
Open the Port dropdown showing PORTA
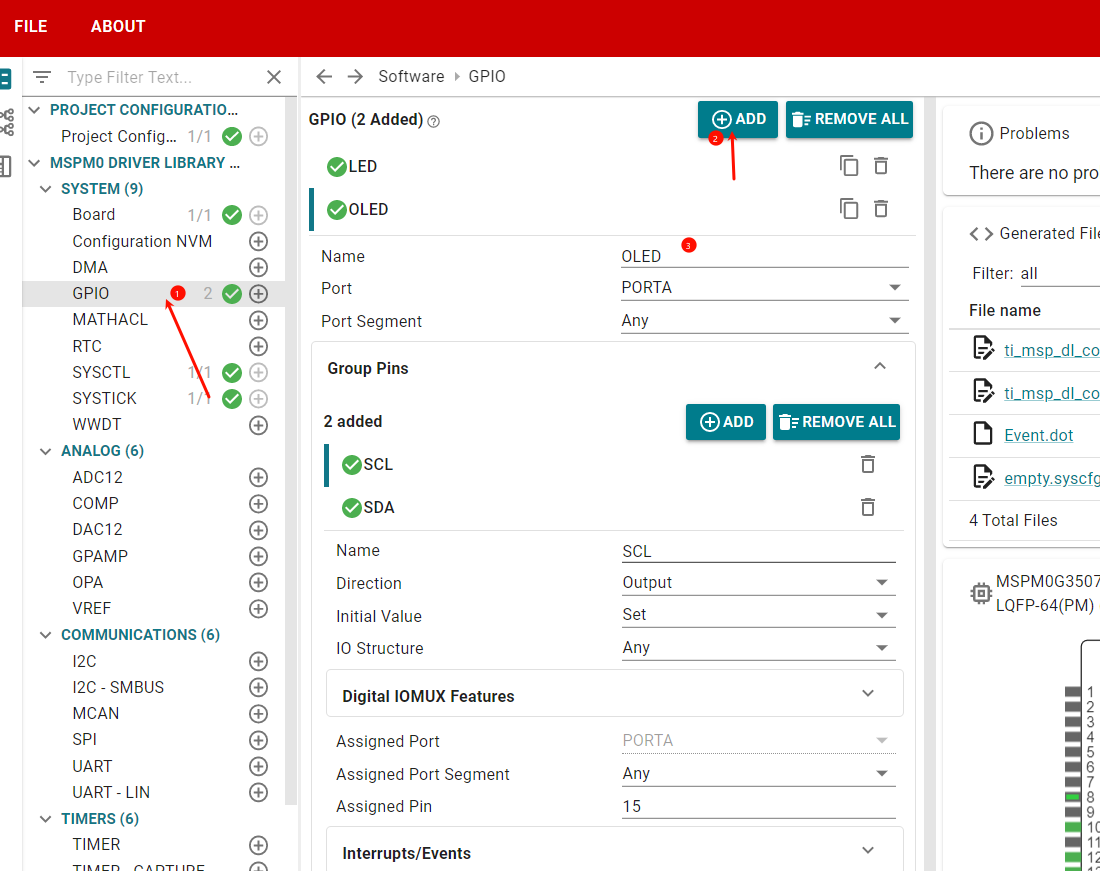coord(765,288)
